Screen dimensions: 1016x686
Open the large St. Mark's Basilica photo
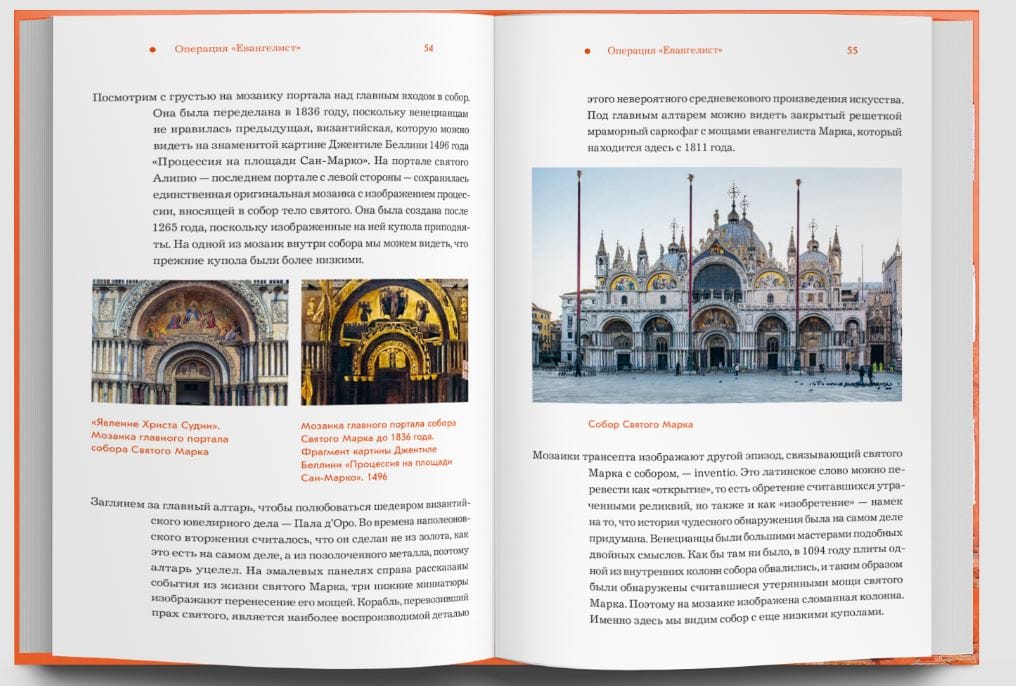point(716,285)
